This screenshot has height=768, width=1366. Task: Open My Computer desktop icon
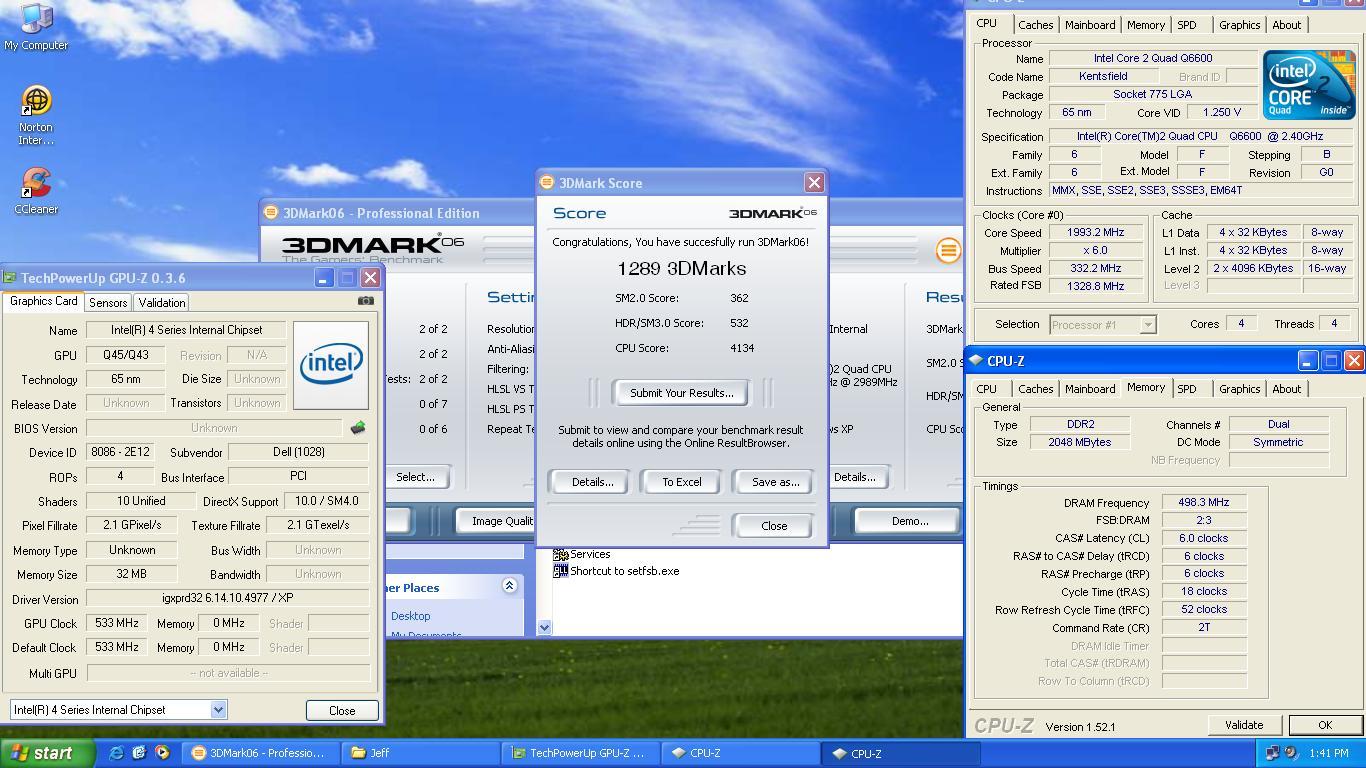36,26
